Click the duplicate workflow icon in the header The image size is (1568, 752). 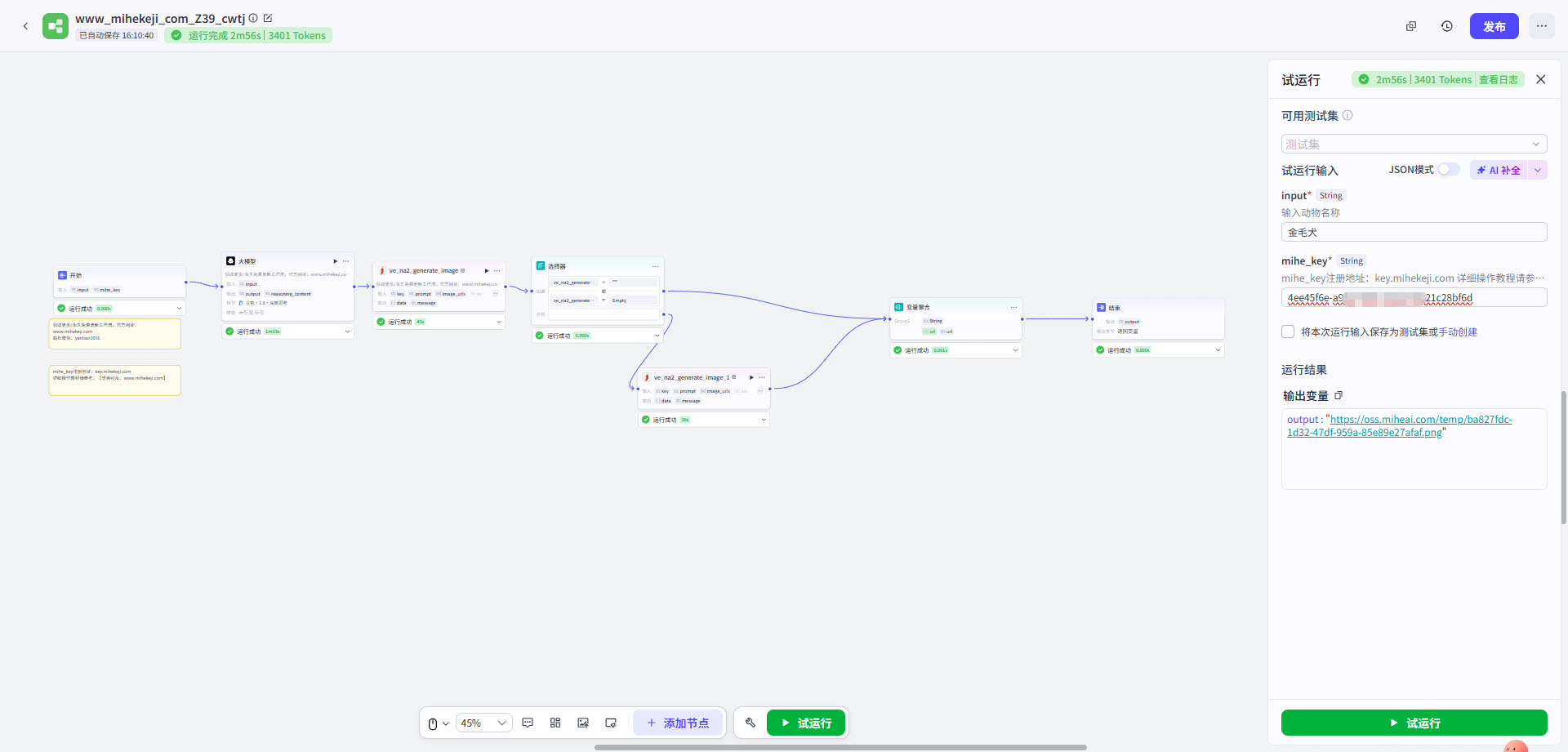click(x=1410, y=26)
